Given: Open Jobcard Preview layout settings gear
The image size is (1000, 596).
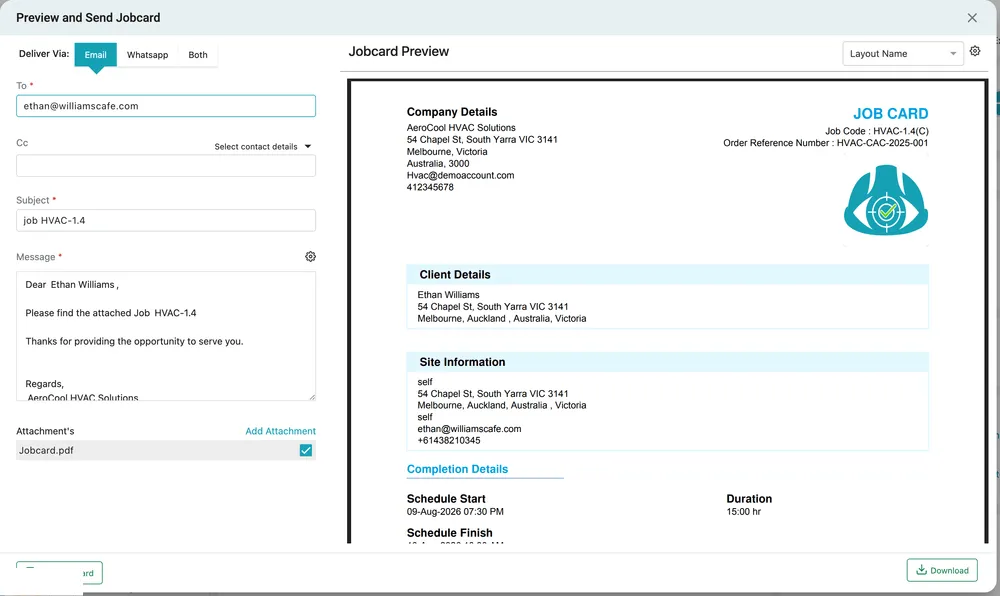Looking at the screenshot, I should [x=974, y=51].
